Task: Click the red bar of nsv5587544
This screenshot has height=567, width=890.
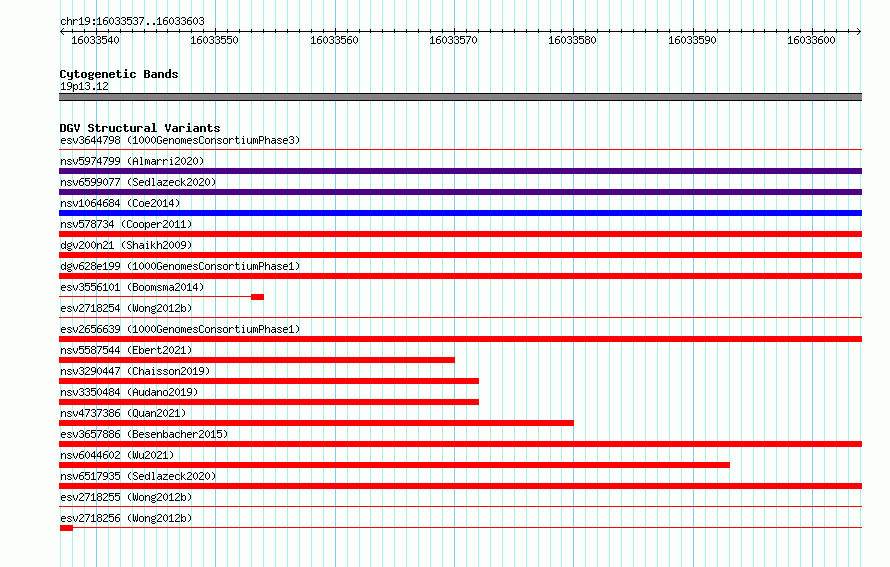Action: click(257, 360)
